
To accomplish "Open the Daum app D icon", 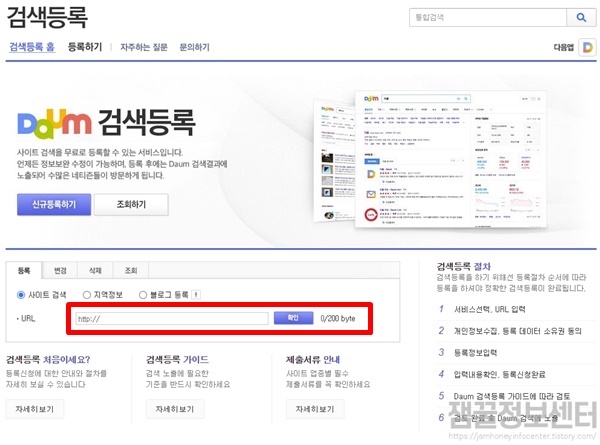I will [587, 47].
